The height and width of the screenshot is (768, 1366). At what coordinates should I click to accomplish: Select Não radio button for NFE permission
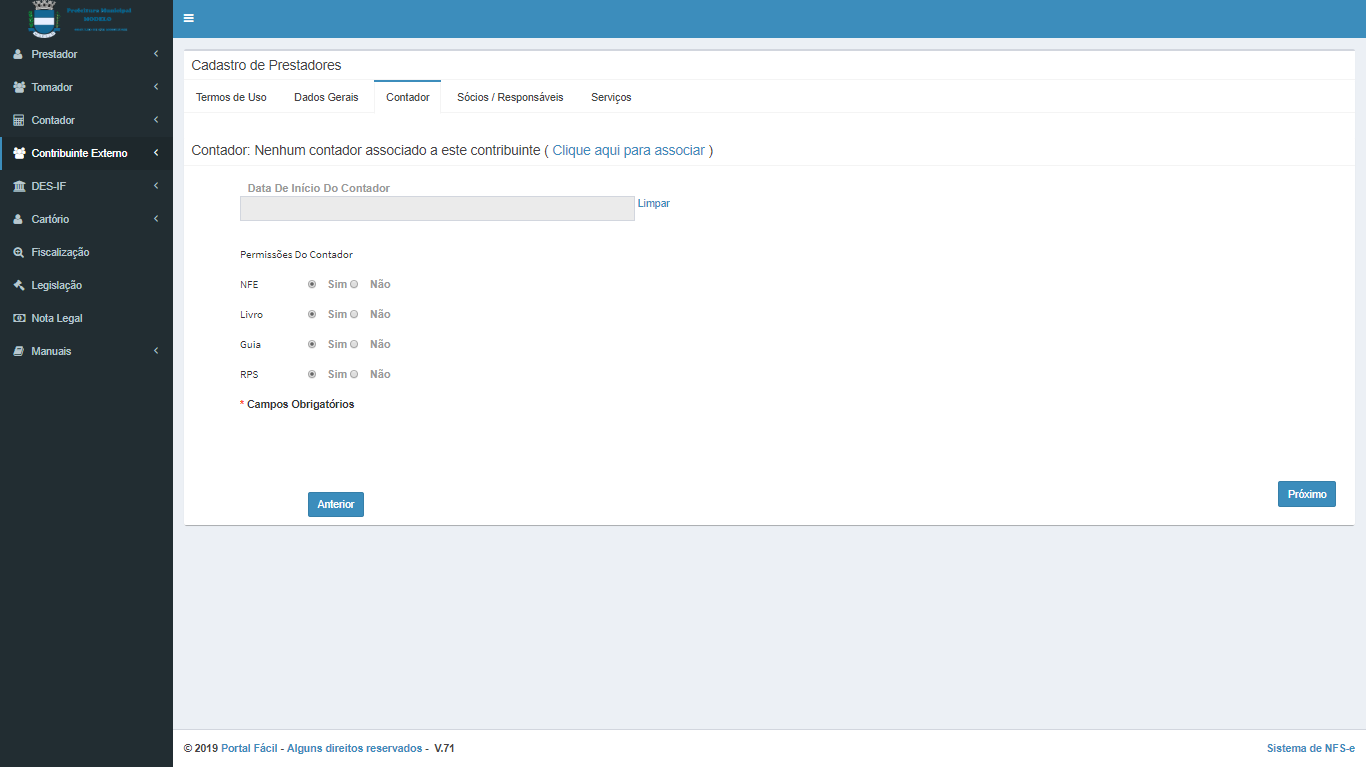[x=354, y=284]
